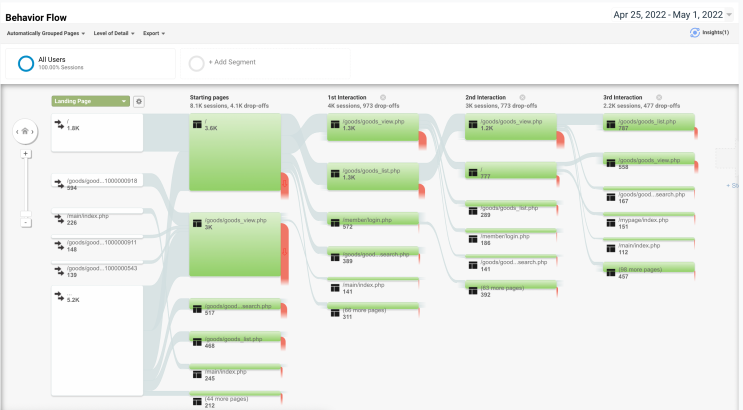Click 2nd interaction /goods/goods_view.php 1.2K node
This screenshot has width=743, height=410.
click(511, 126)
